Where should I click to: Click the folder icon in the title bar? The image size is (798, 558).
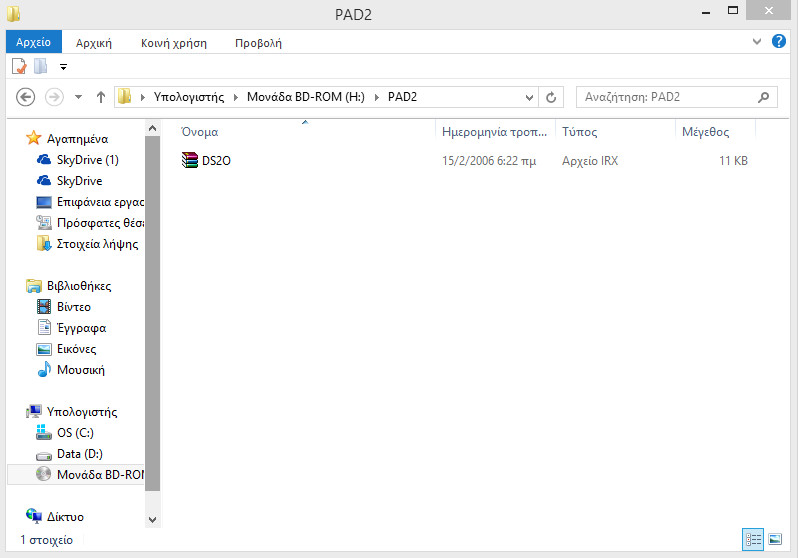[x=13, y=13]
